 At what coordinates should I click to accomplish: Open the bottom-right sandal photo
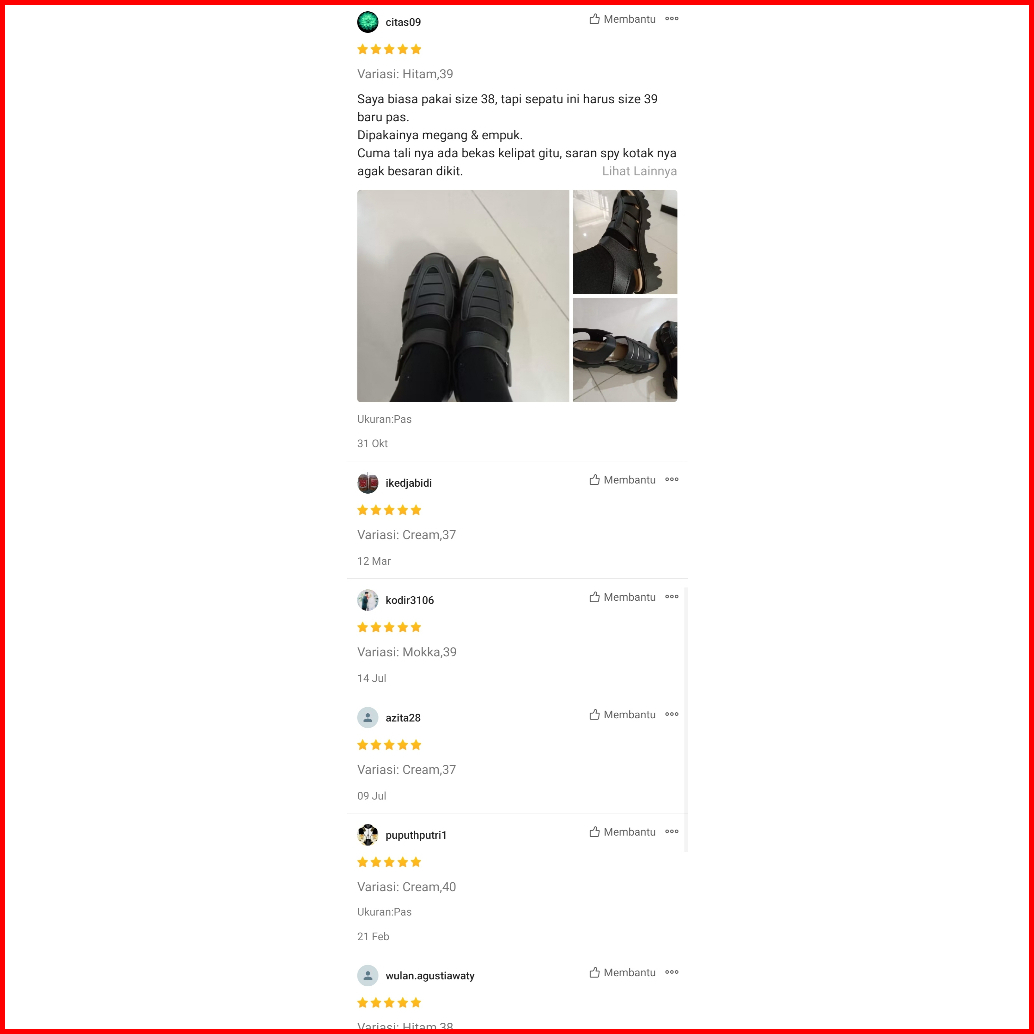coord(625,350)
